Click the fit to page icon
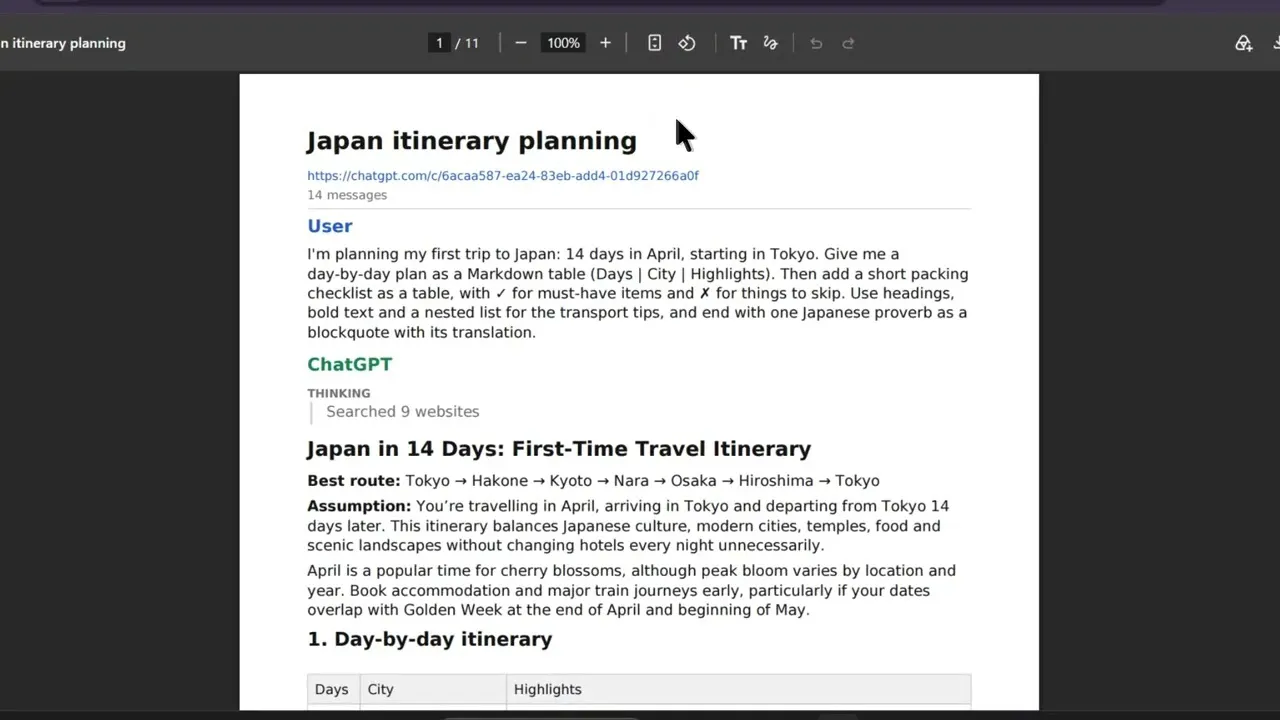This screenshot has width=1280, height=720. point(654,43)
